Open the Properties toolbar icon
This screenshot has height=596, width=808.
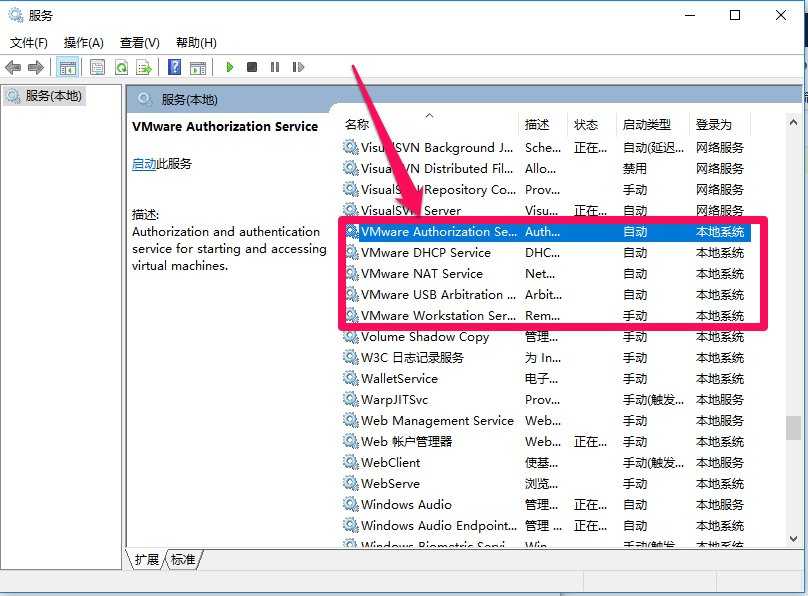point(97,67)
